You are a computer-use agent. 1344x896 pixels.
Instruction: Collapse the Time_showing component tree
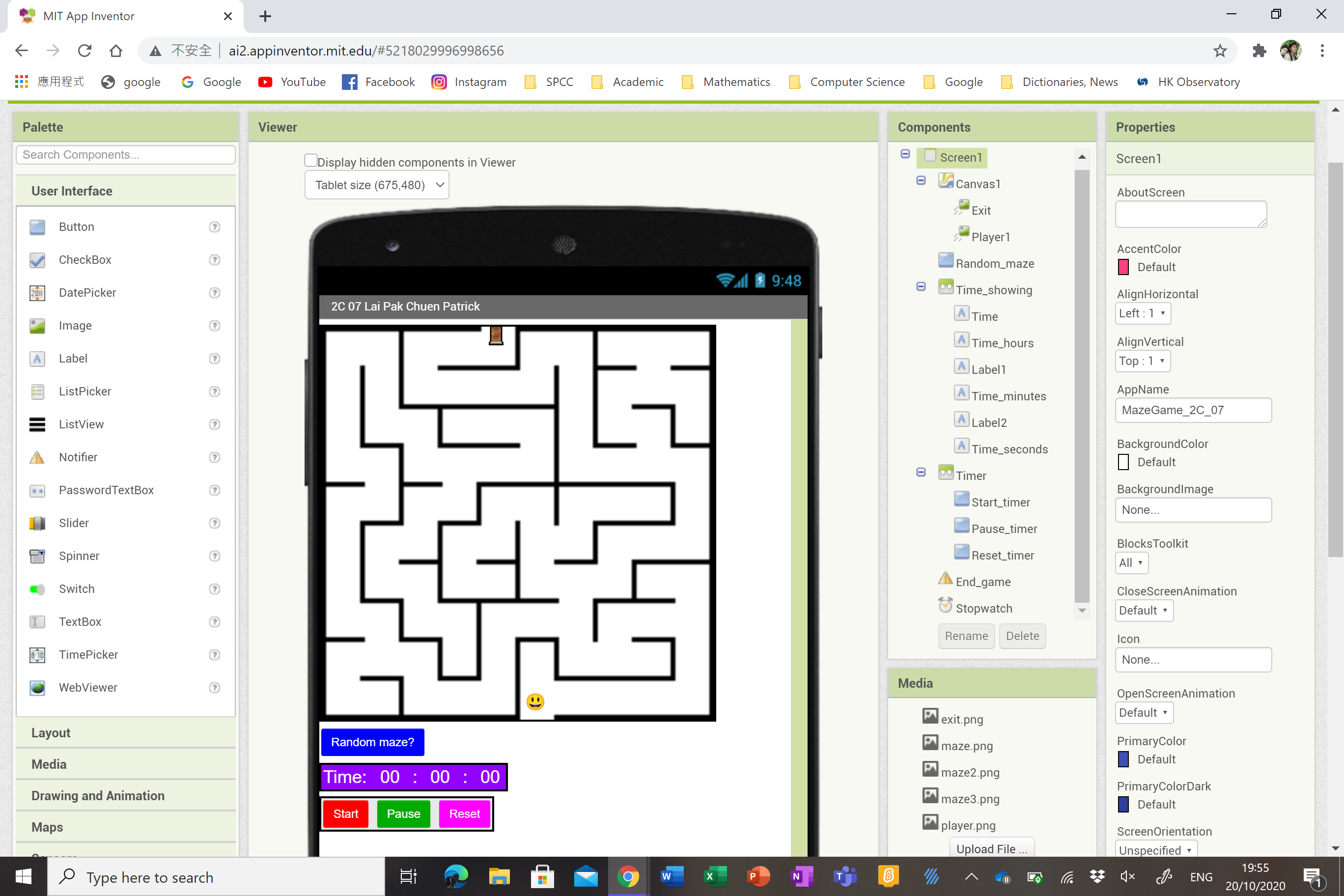[x=920, y=287]
